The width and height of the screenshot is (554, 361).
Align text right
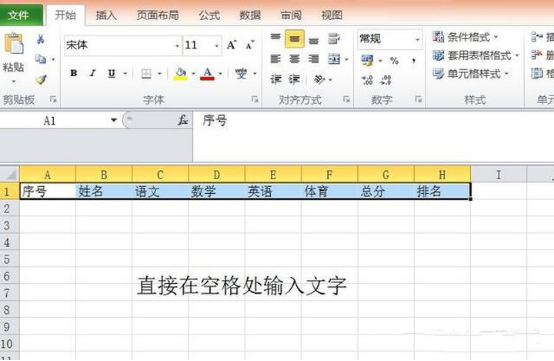[x=313, y=59]
